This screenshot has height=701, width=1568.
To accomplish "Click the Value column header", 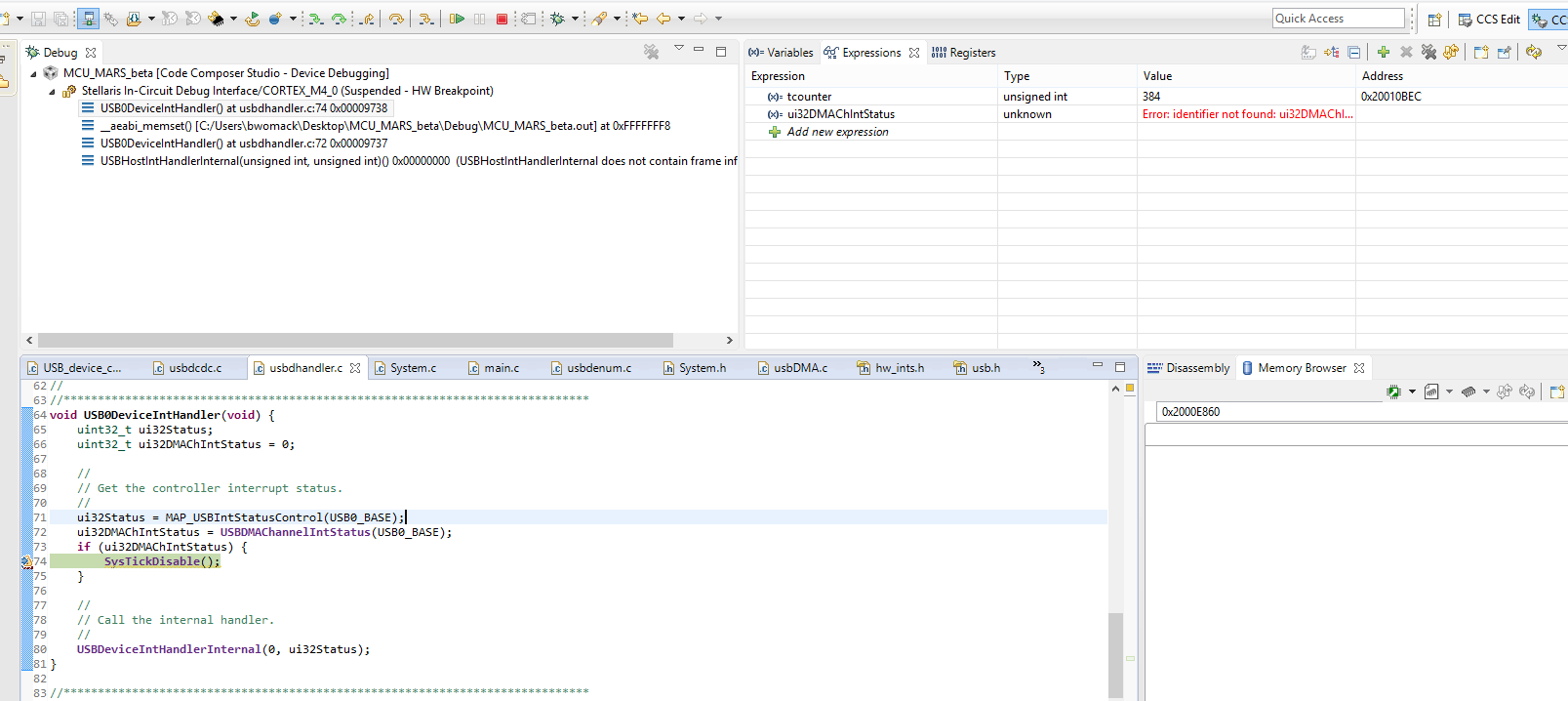I will pyautogui.click(x=1246, y=76).
